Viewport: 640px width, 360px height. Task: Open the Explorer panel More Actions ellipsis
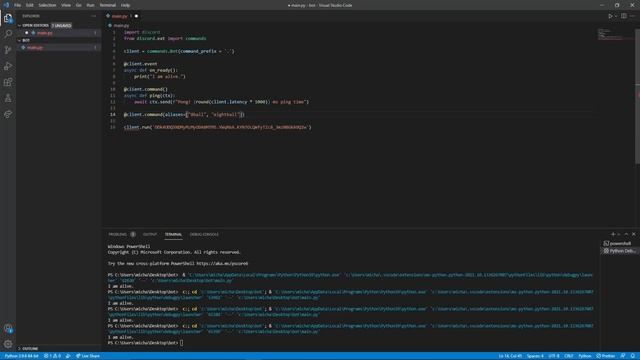(x=94, y=16)
